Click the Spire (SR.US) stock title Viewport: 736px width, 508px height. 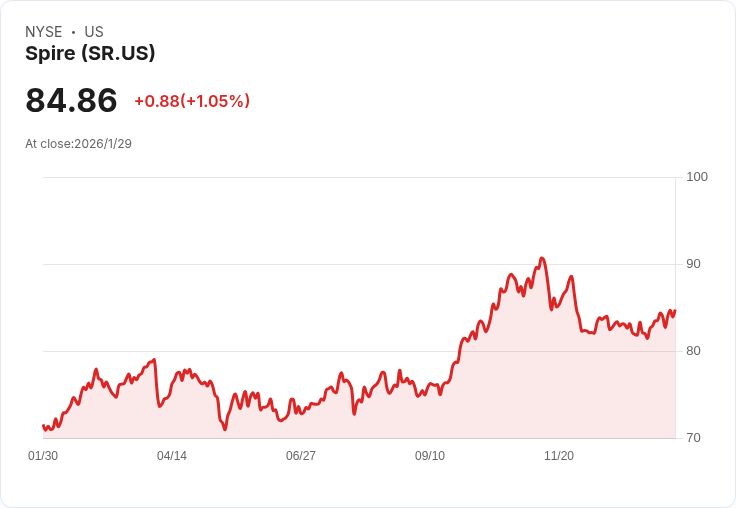(x=90, y=54)
